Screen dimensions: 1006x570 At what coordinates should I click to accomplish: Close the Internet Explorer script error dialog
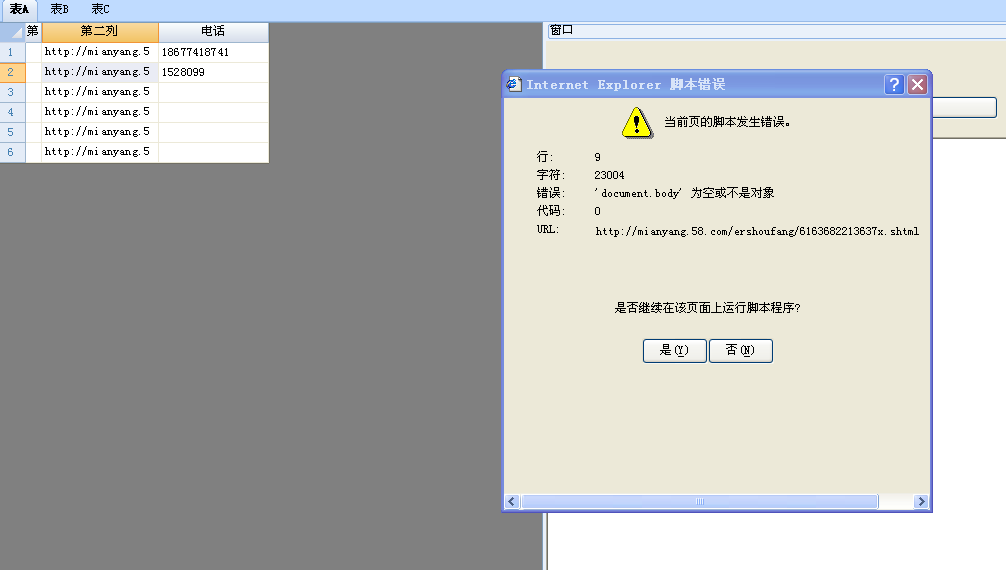coord(917,85)
